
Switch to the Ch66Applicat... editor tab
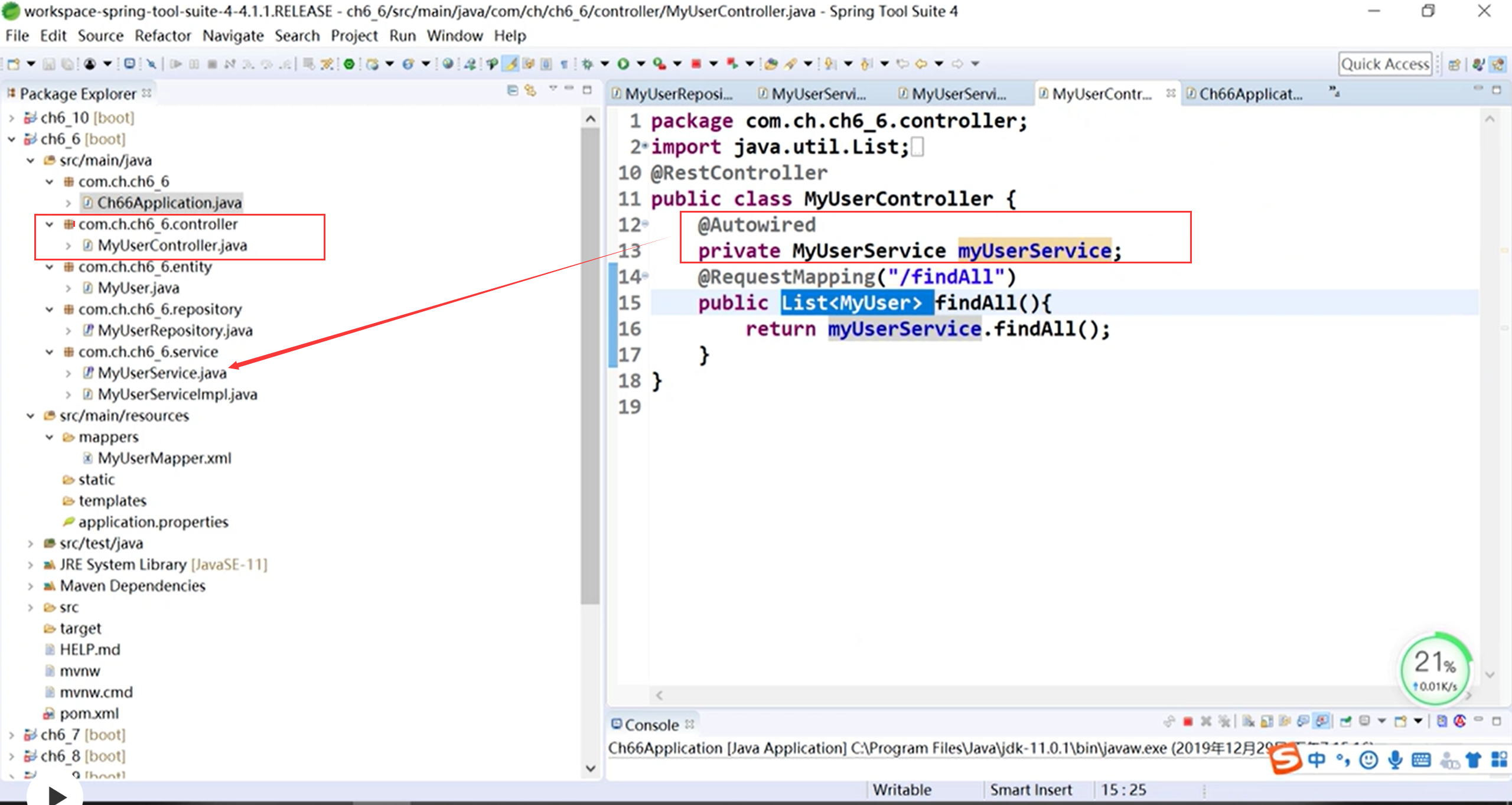coord(1250,94)
